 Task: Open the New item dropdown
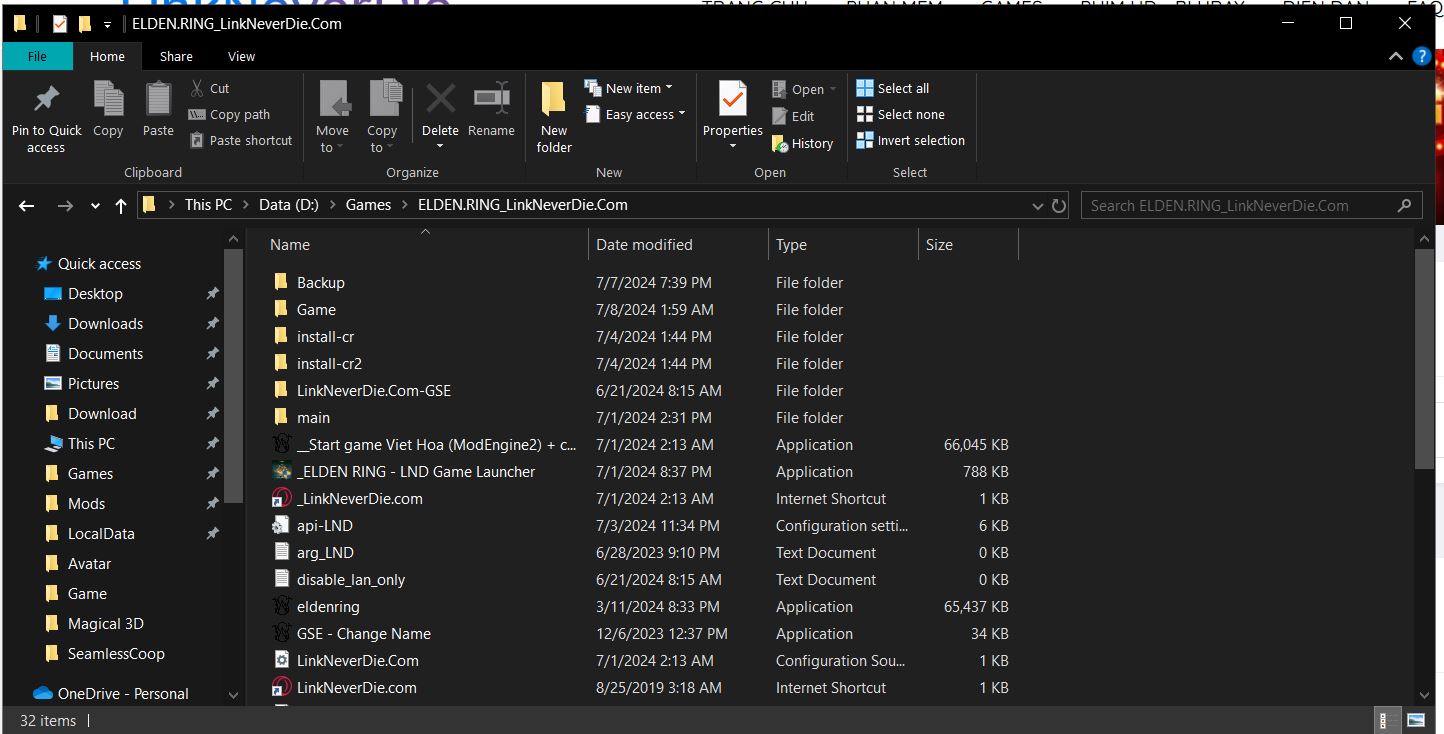tap(629, 88)
